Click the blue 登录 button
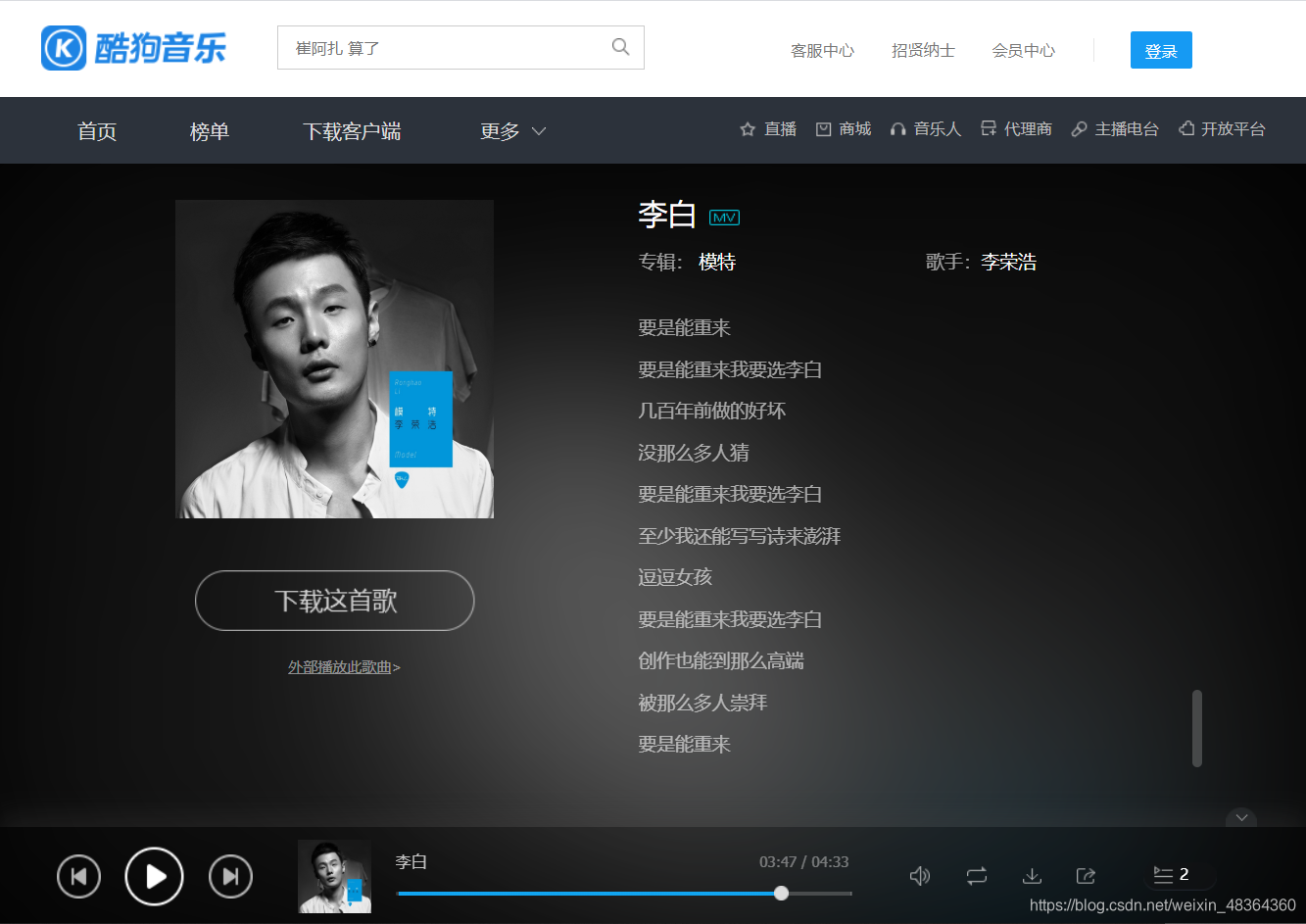The image size is (1306, 924). (1161, 50)
